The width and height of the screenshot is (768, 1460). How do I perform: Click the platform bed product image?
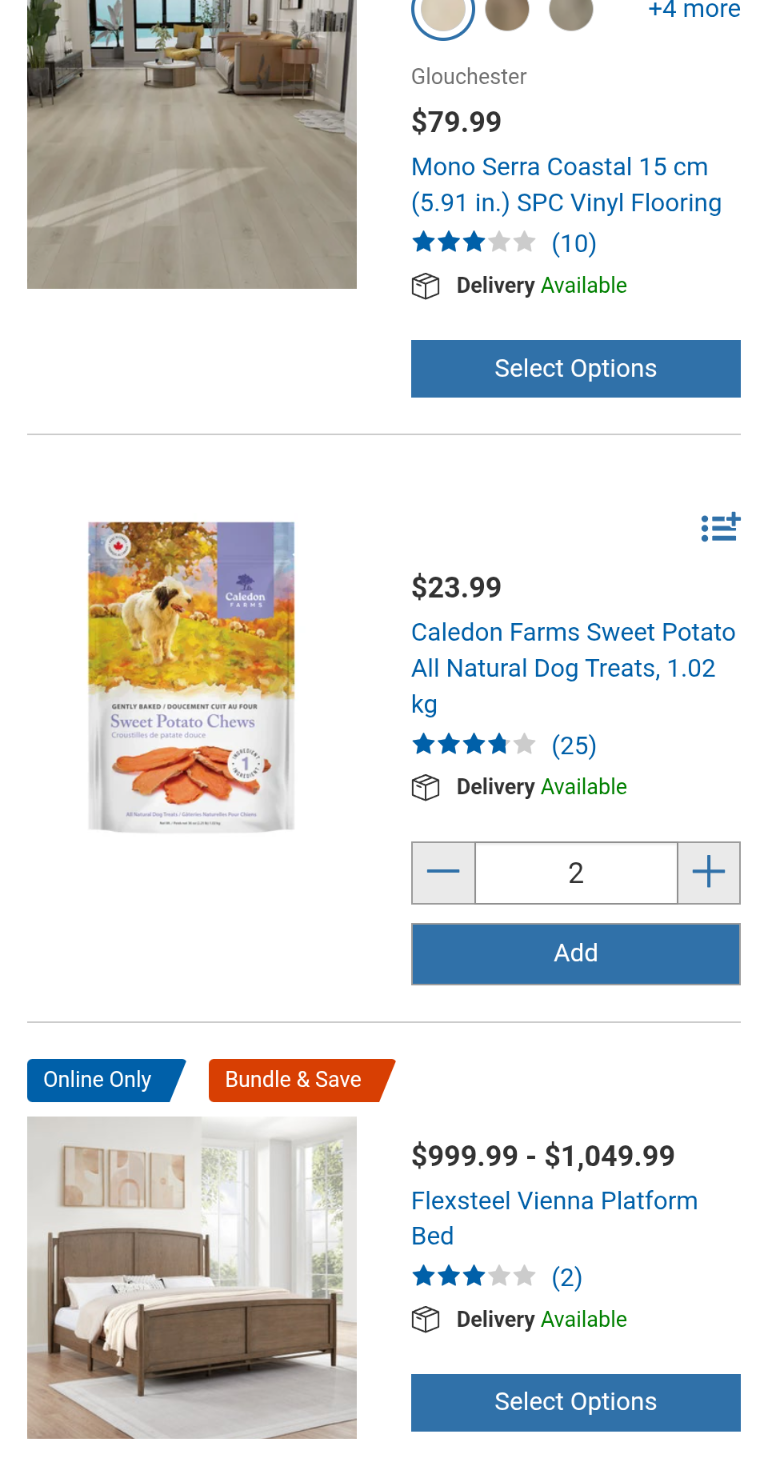point(191,1277)
